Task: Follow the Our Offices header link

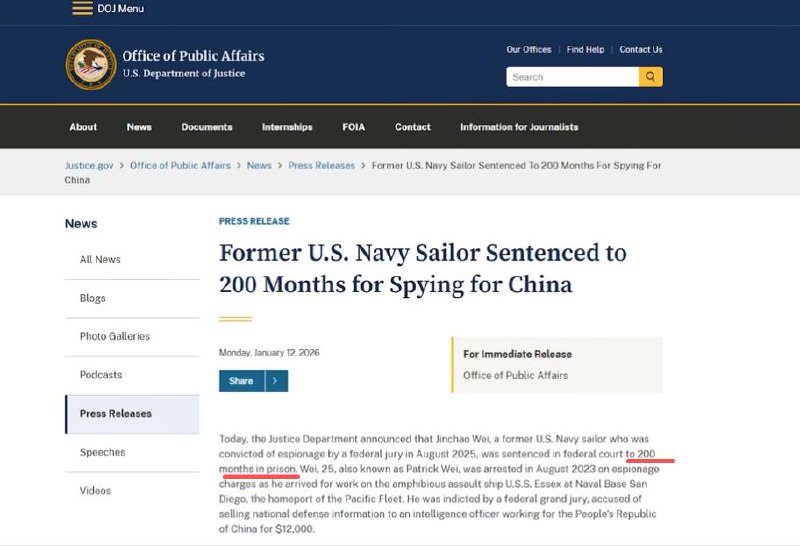Action: click(x=529, y=50)
